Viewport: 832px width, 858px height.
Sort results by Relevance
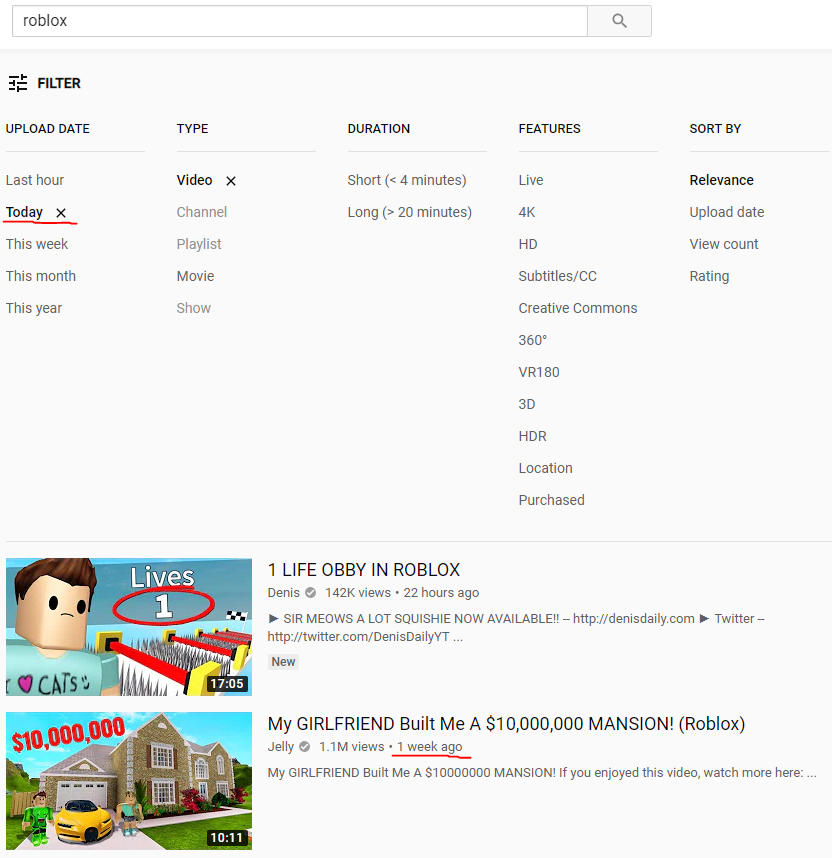[x=721, y=180]
